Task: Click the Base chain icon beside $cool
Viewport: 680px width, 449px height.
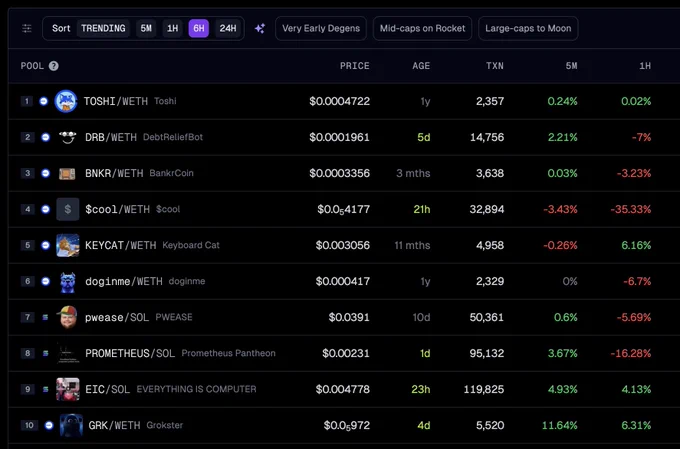Action: tap(46, 209)
